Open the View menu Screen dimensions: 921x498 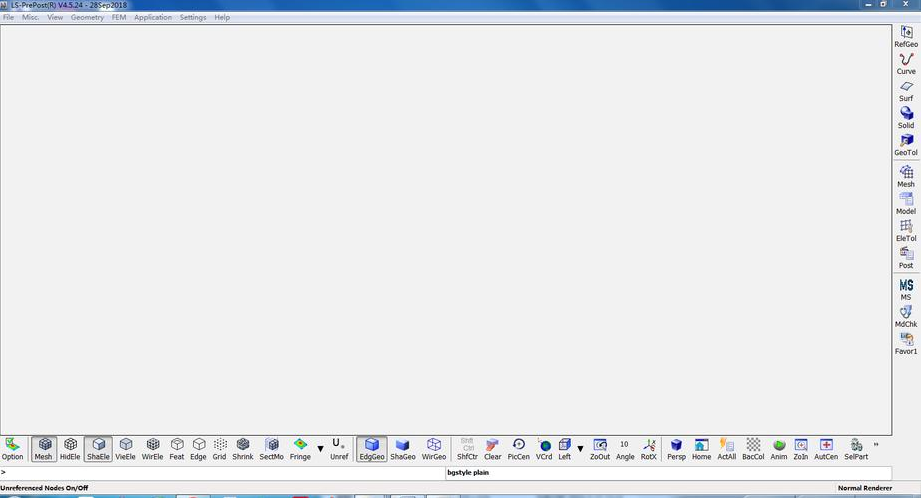(55, 18)
